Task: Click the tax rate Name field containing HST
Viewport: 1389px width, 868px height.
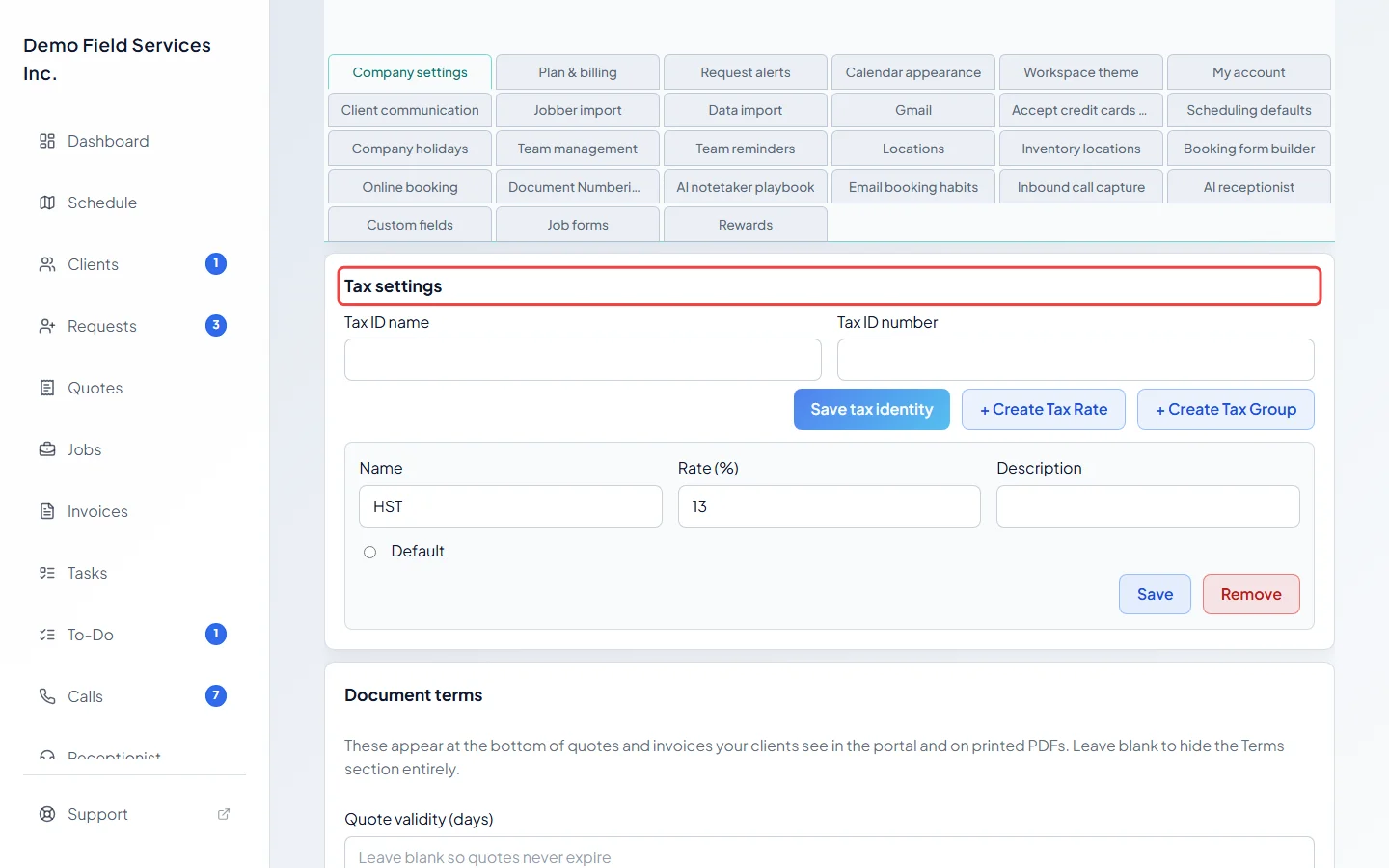Action: [510, 506]
